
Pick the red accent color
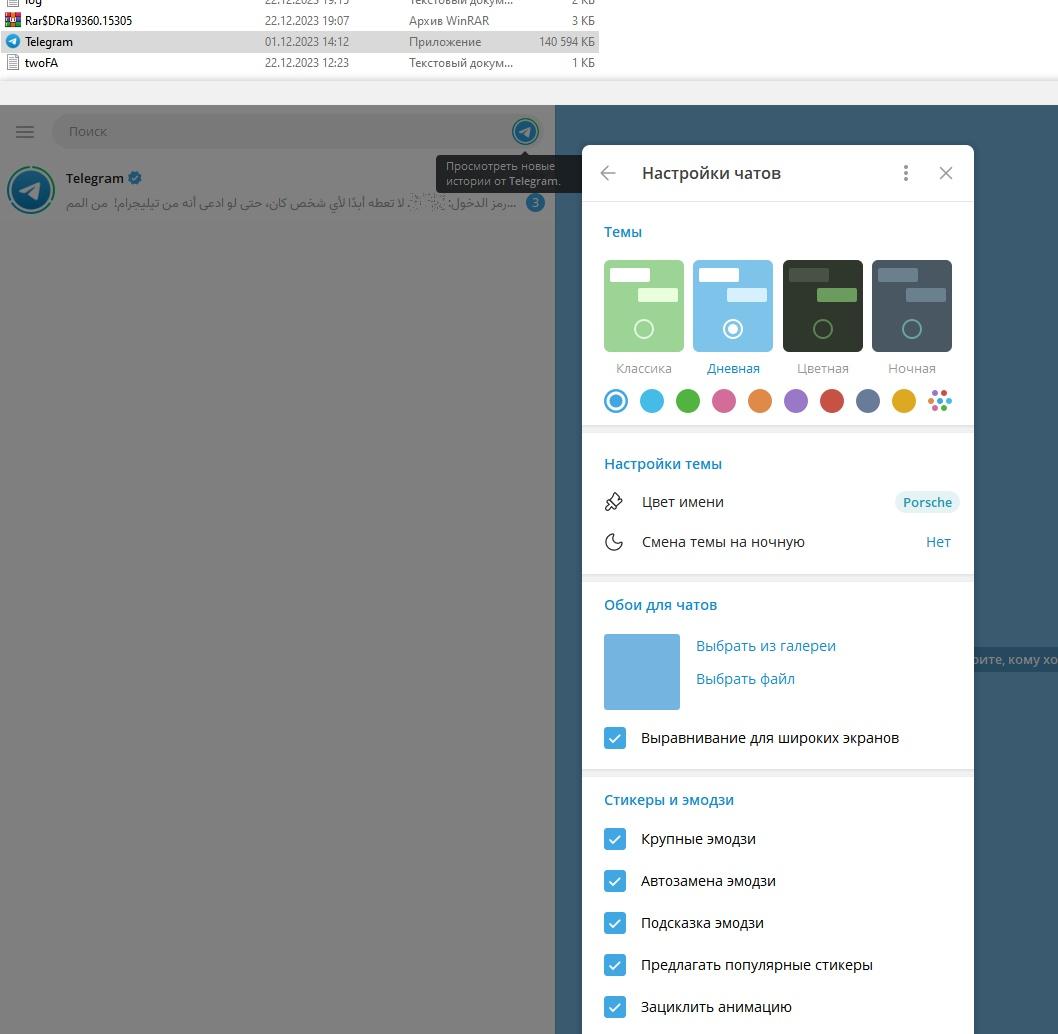point(831,401)
